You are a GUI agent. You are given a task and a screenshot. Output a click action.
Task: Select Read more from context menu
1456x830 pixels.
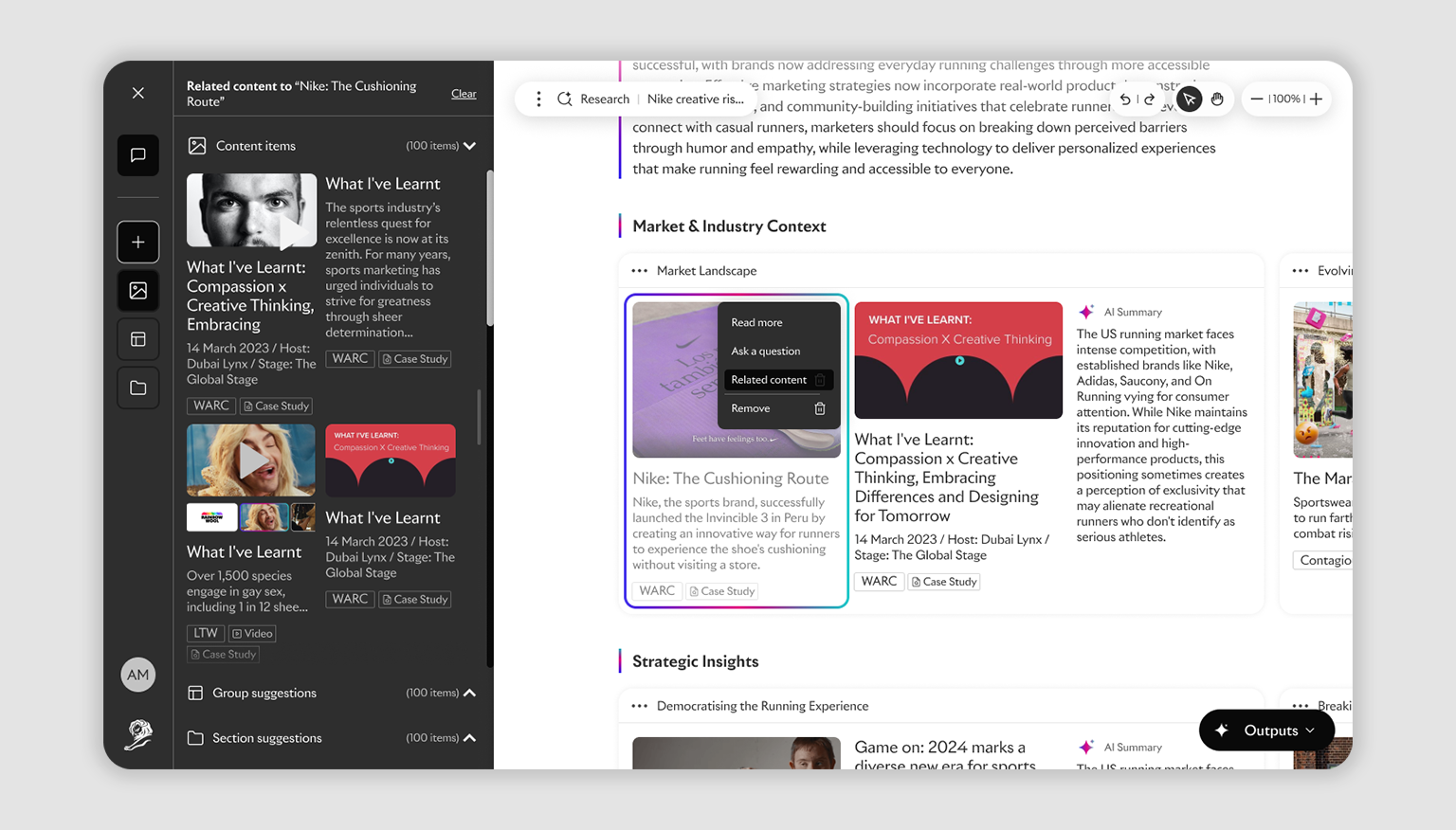pos(756,323)
